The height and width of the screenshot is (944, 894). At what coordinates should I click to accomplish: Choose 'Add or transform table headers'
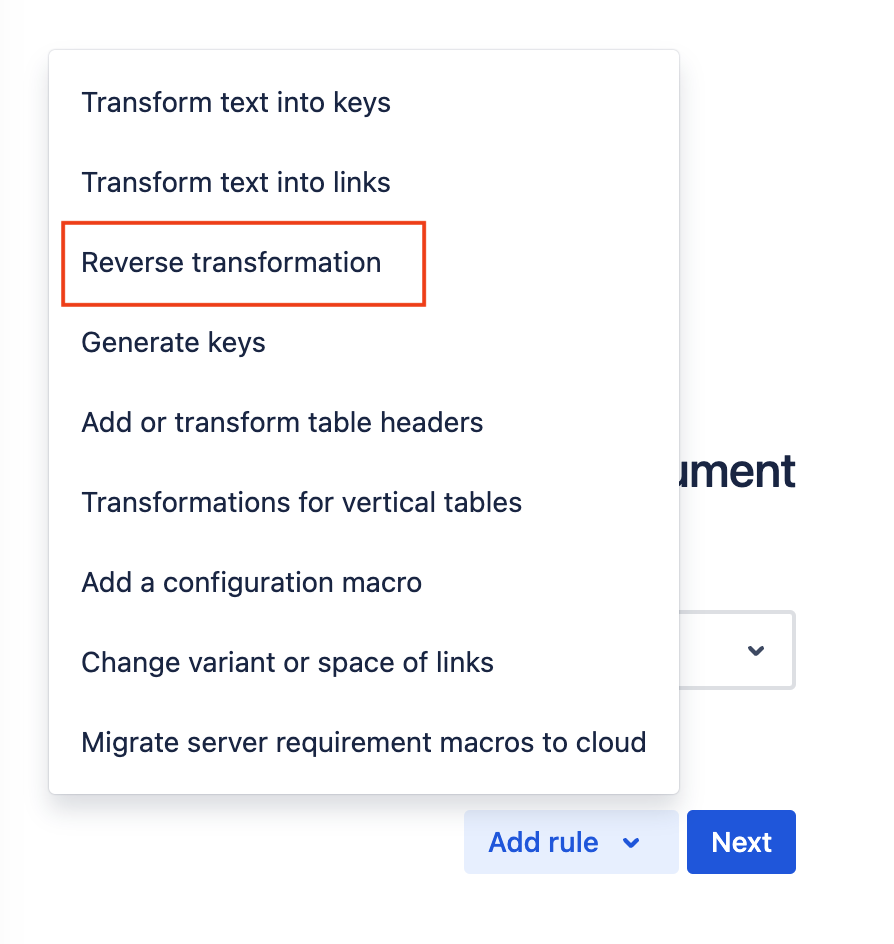282,423
